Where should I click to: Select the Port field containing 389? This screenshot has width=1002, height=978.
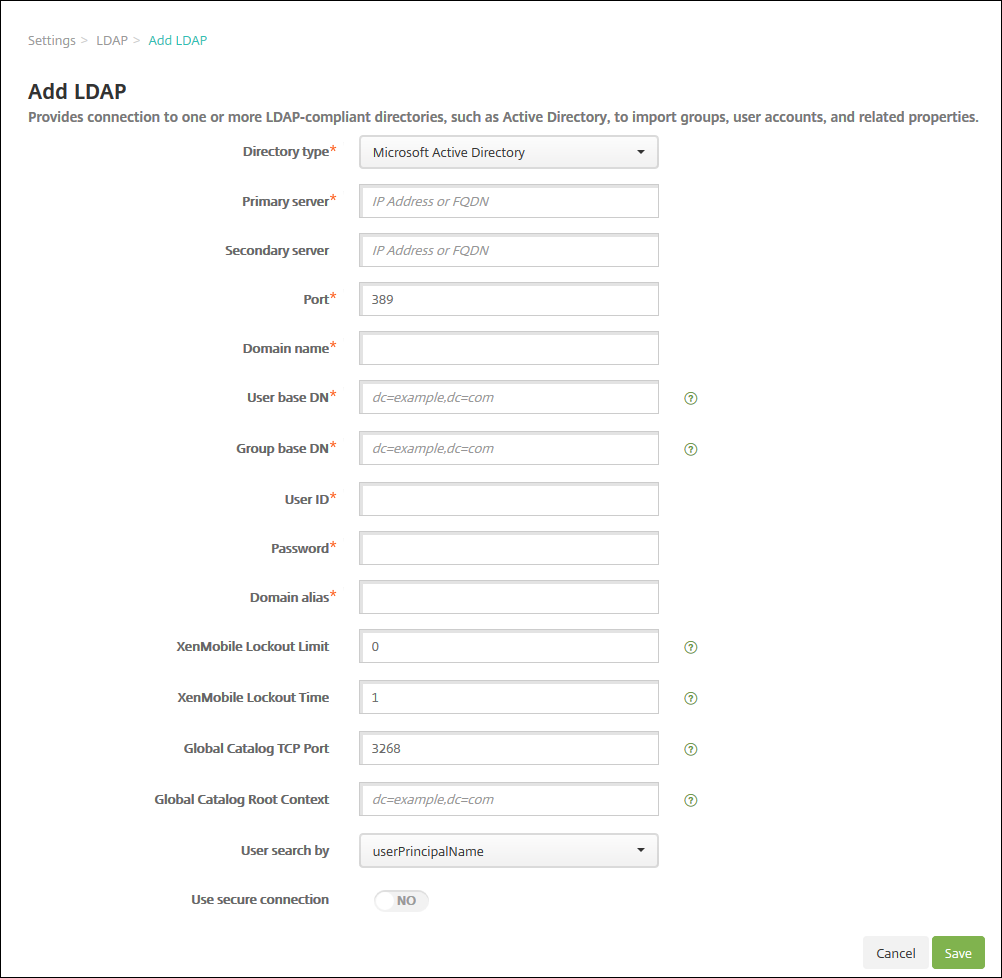pos(508,299)
